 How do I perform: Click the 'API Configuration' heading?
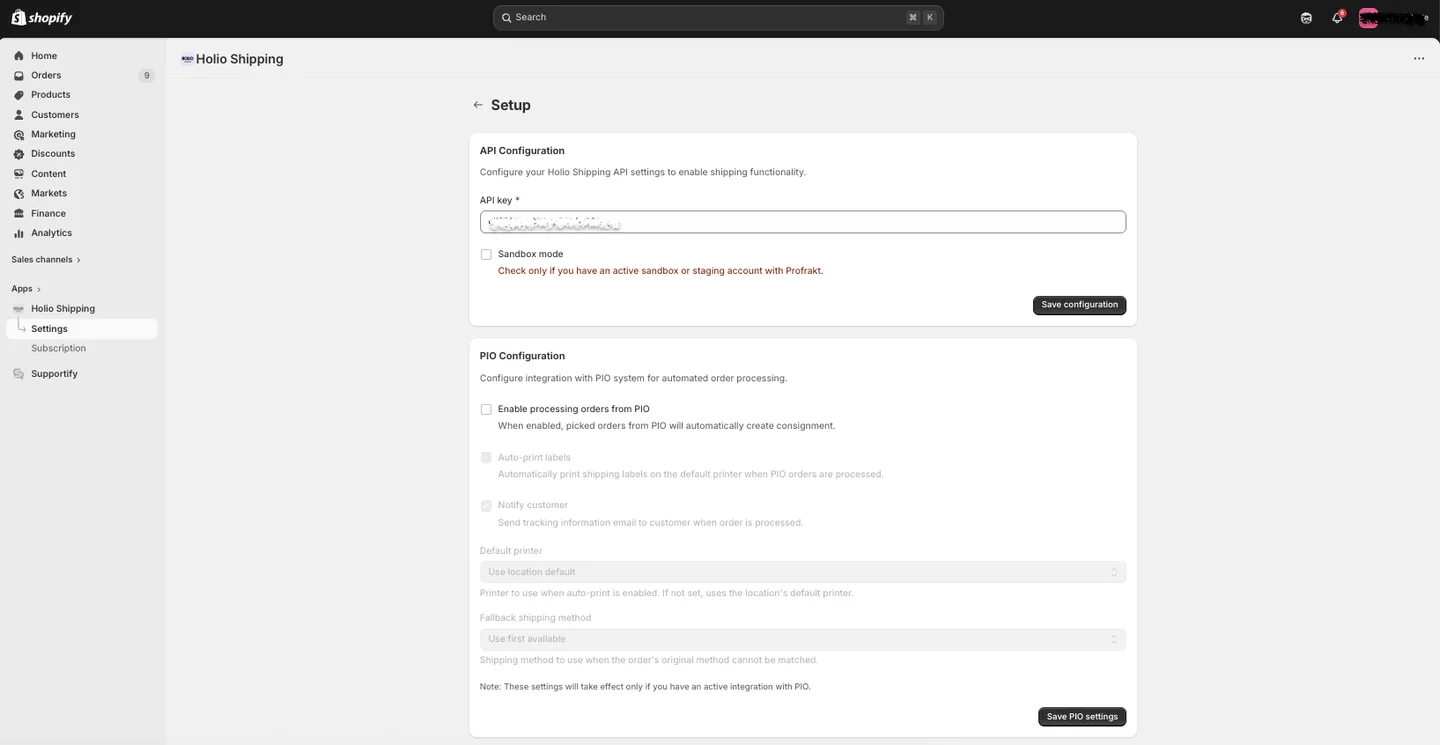click(522, 151)
